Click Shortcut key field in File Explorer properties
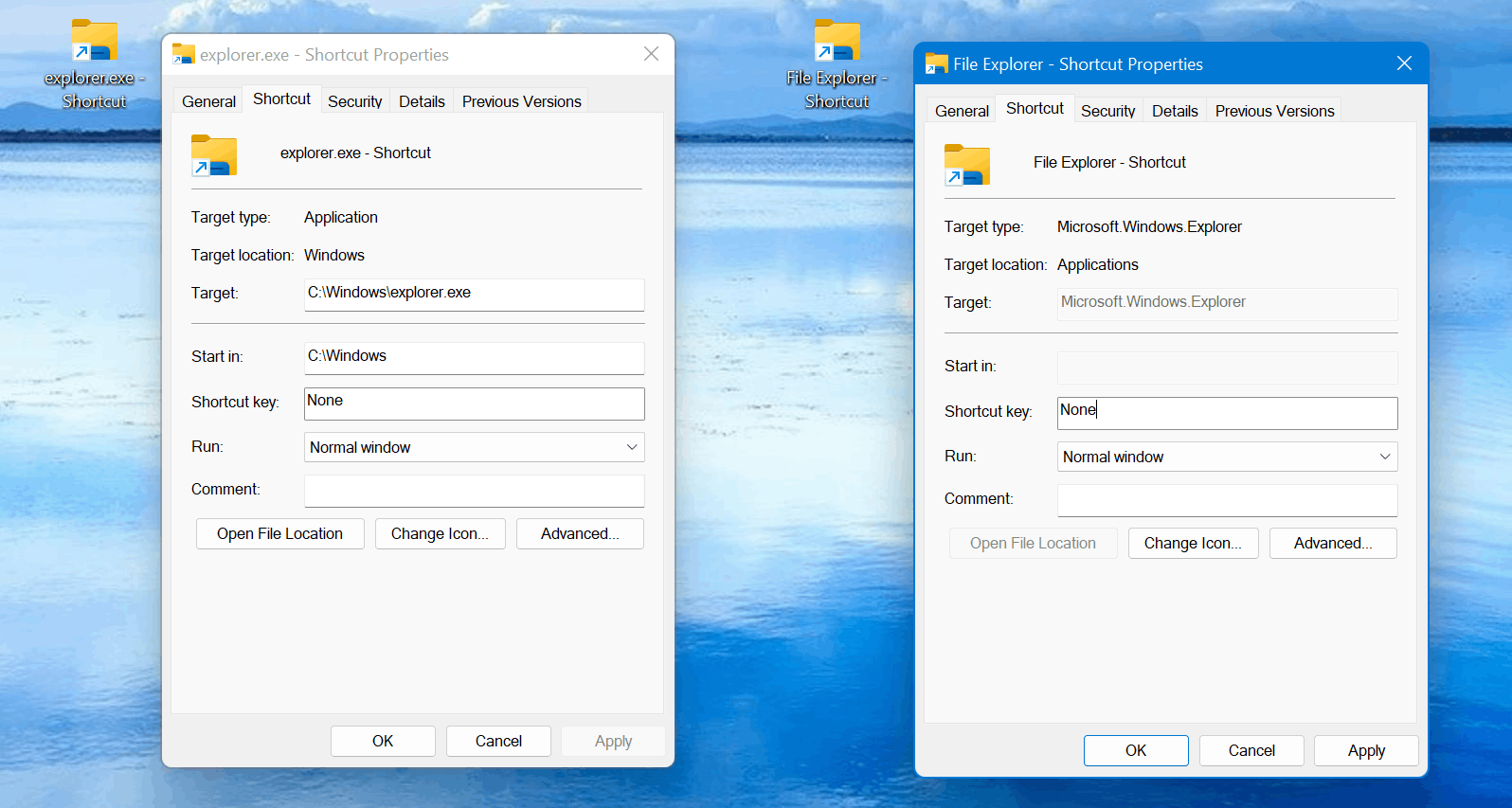This screenshot has width=1512, height=808. coord(1228,413)
